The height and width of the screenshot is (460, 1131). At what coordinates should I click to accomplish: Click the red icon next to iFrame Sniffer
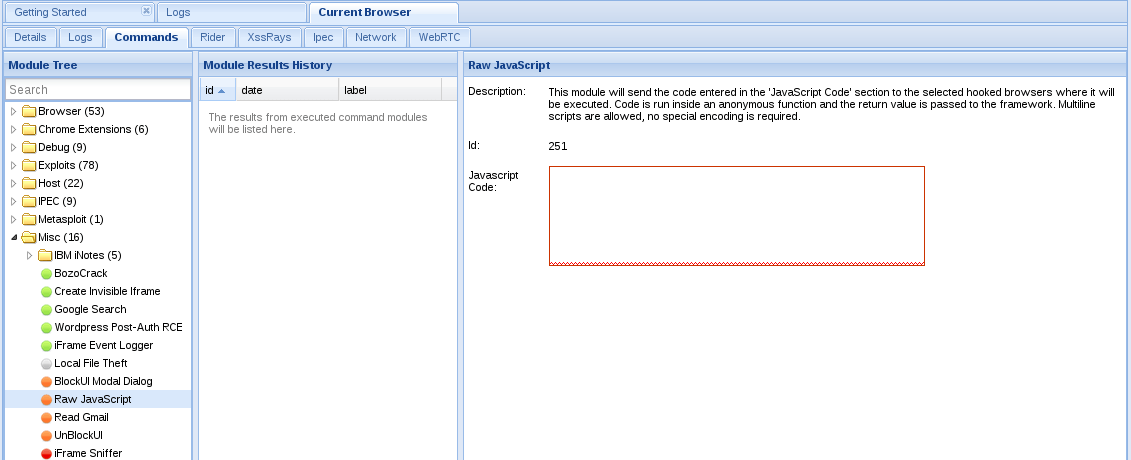pos(46,454)
